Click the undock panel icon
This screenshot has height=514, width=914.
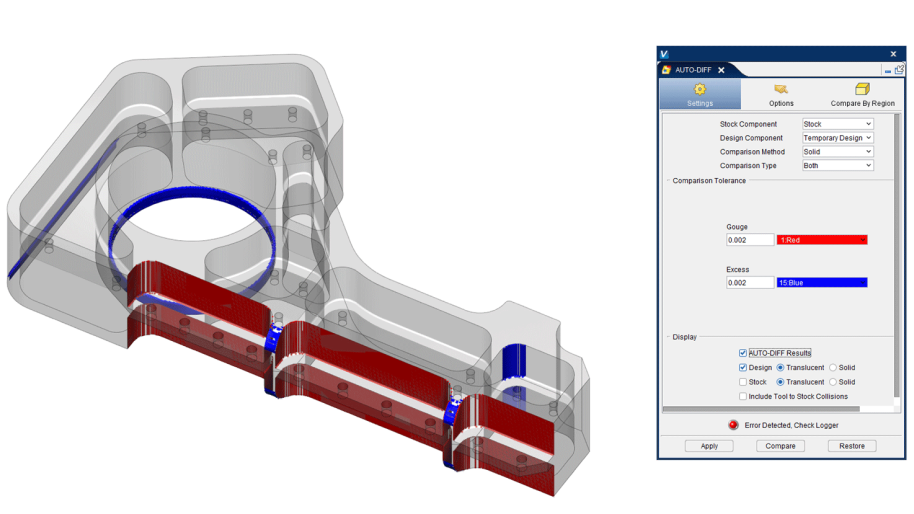point(899,70)
